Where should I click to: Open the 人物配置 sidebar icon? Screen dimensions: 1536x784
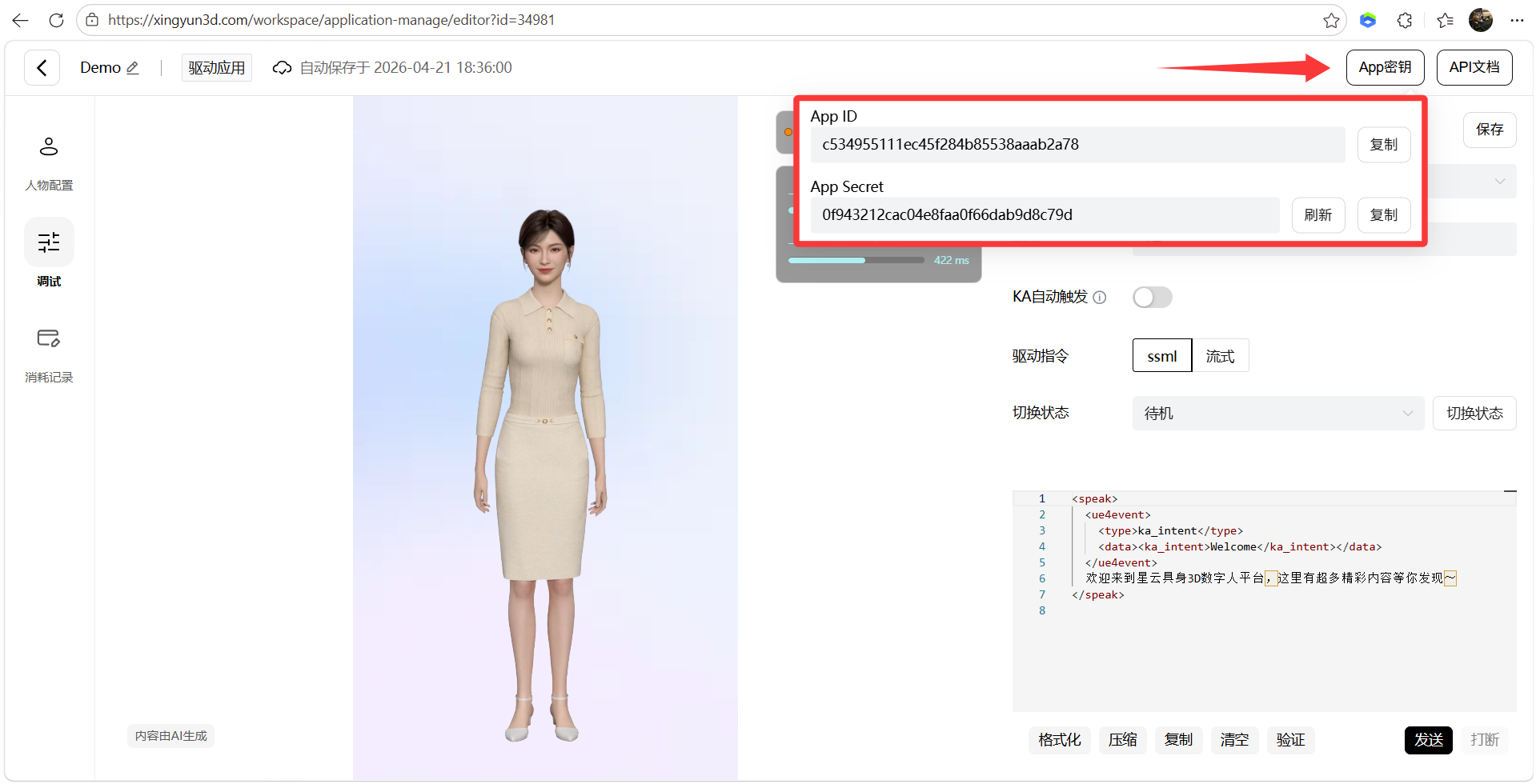49,146
